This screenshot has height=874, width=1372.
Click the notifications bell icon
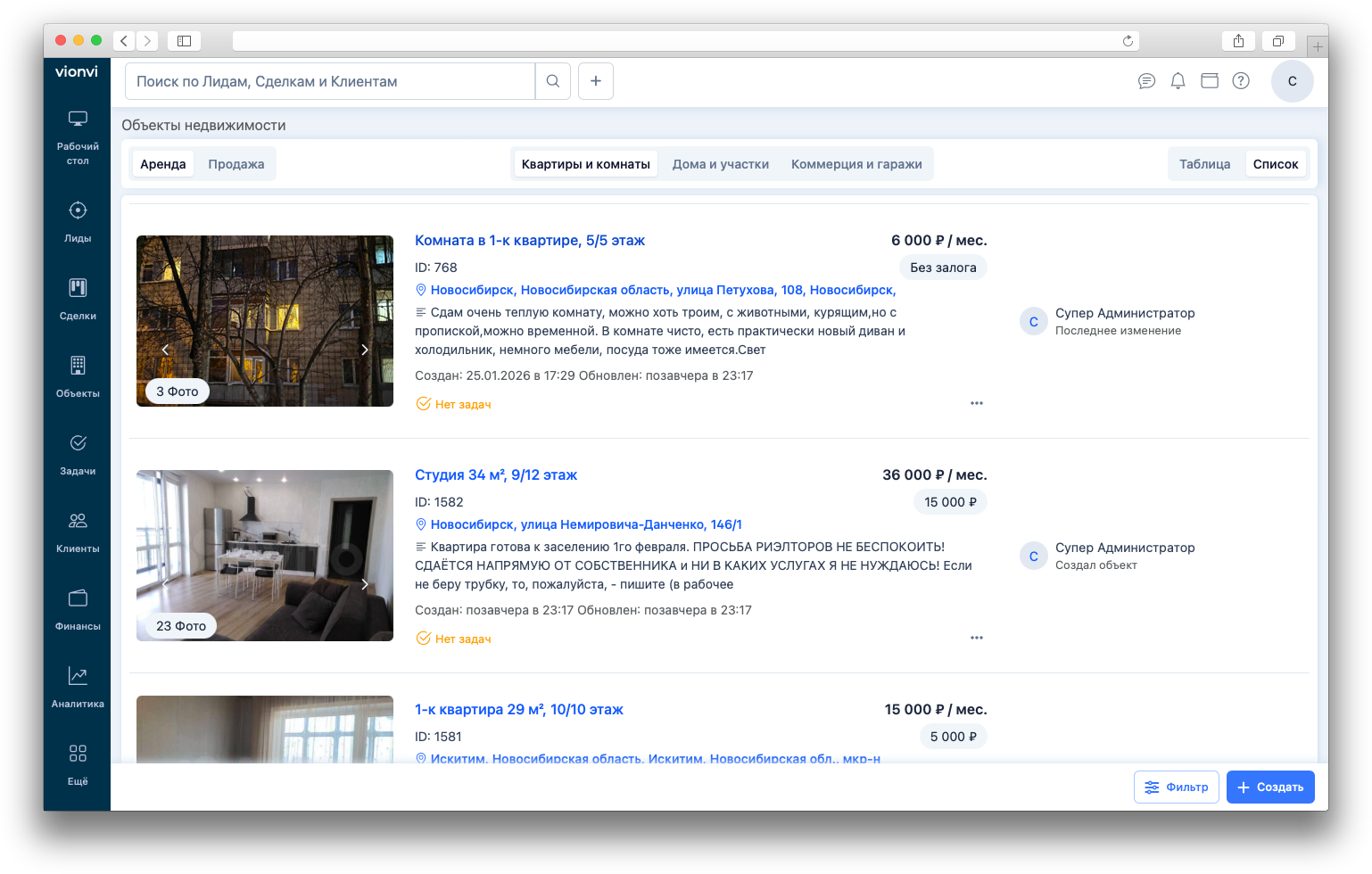pos(1178,81)
